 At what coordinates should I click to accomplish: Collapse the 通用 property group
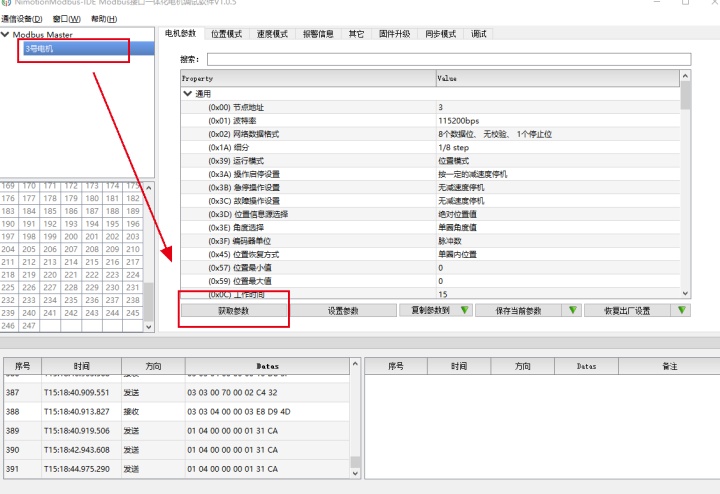tap(187, 93)
